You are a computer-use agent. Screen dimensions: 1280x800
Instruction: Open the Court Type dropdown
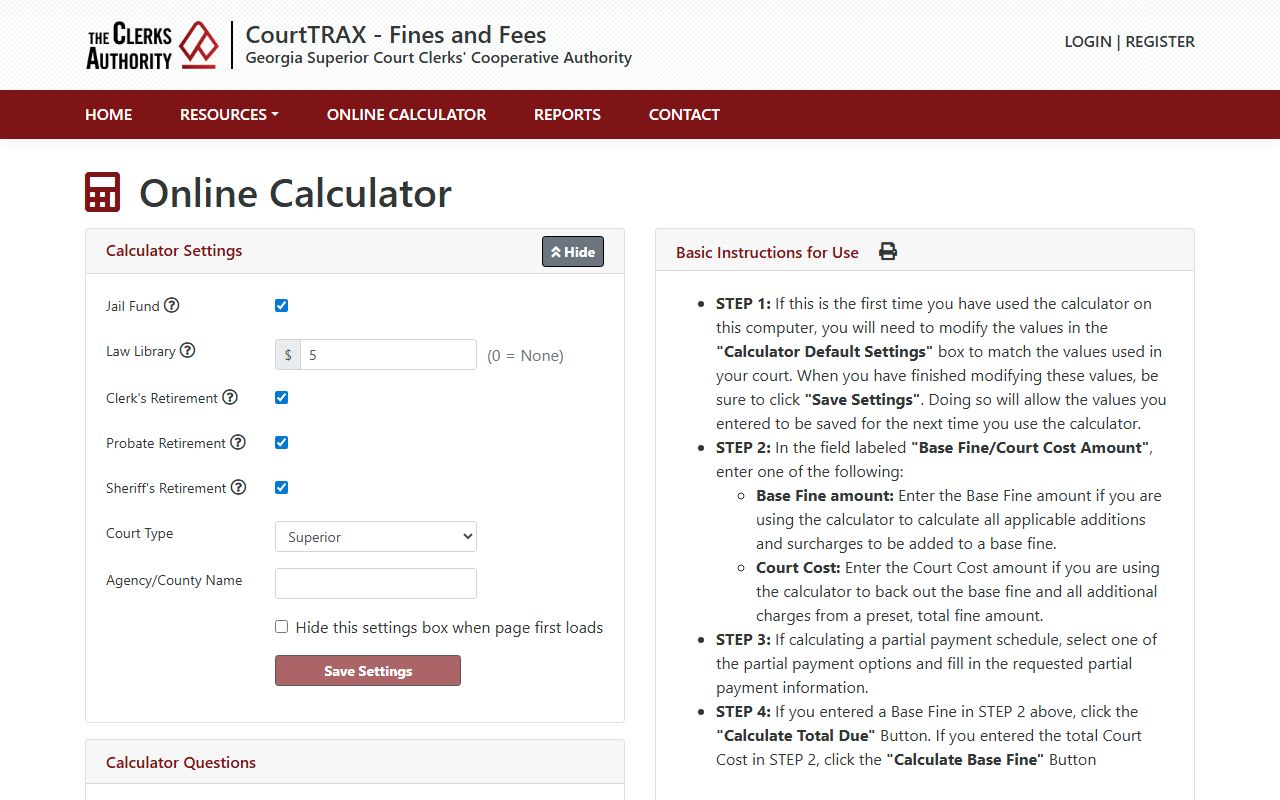376,537
